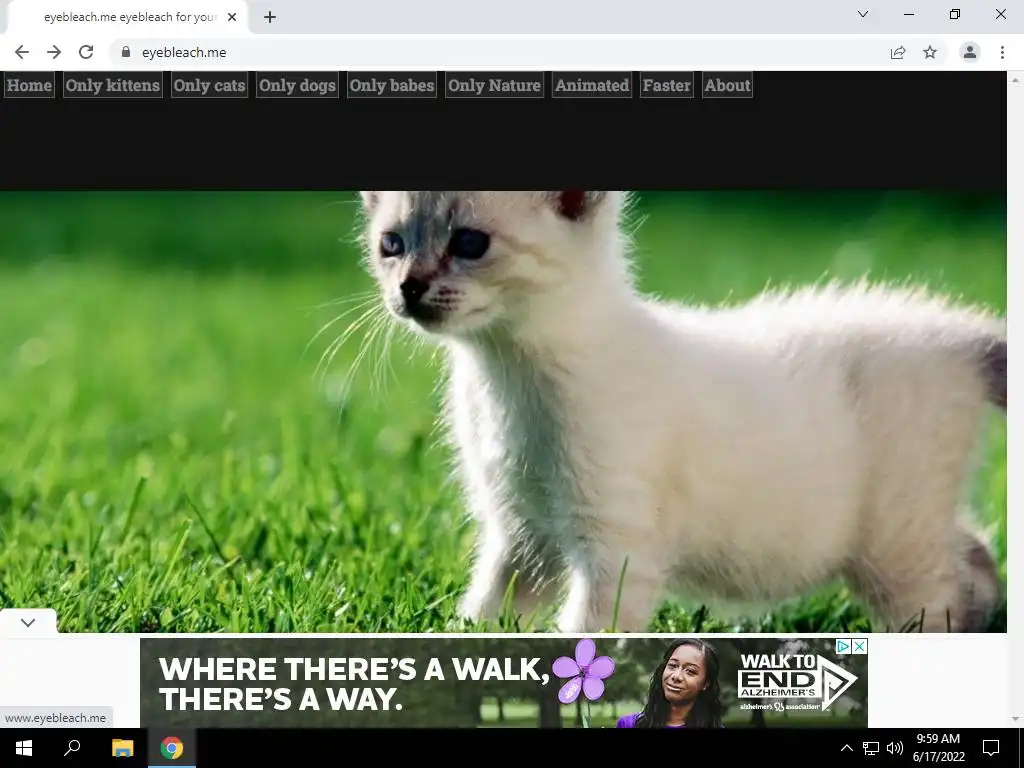Go back with the browser back arrow
Screen dimensions: 1024x768
coord(22,52)
